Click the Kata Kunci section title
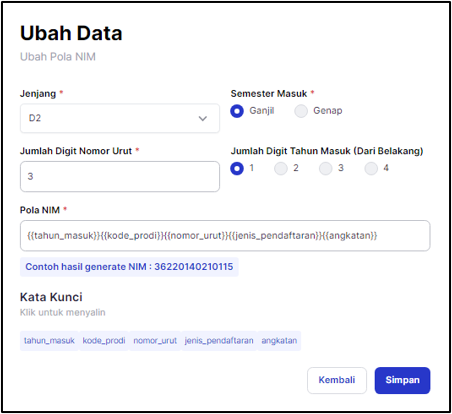This screenshot has height=414, width=452. (51, 297)
